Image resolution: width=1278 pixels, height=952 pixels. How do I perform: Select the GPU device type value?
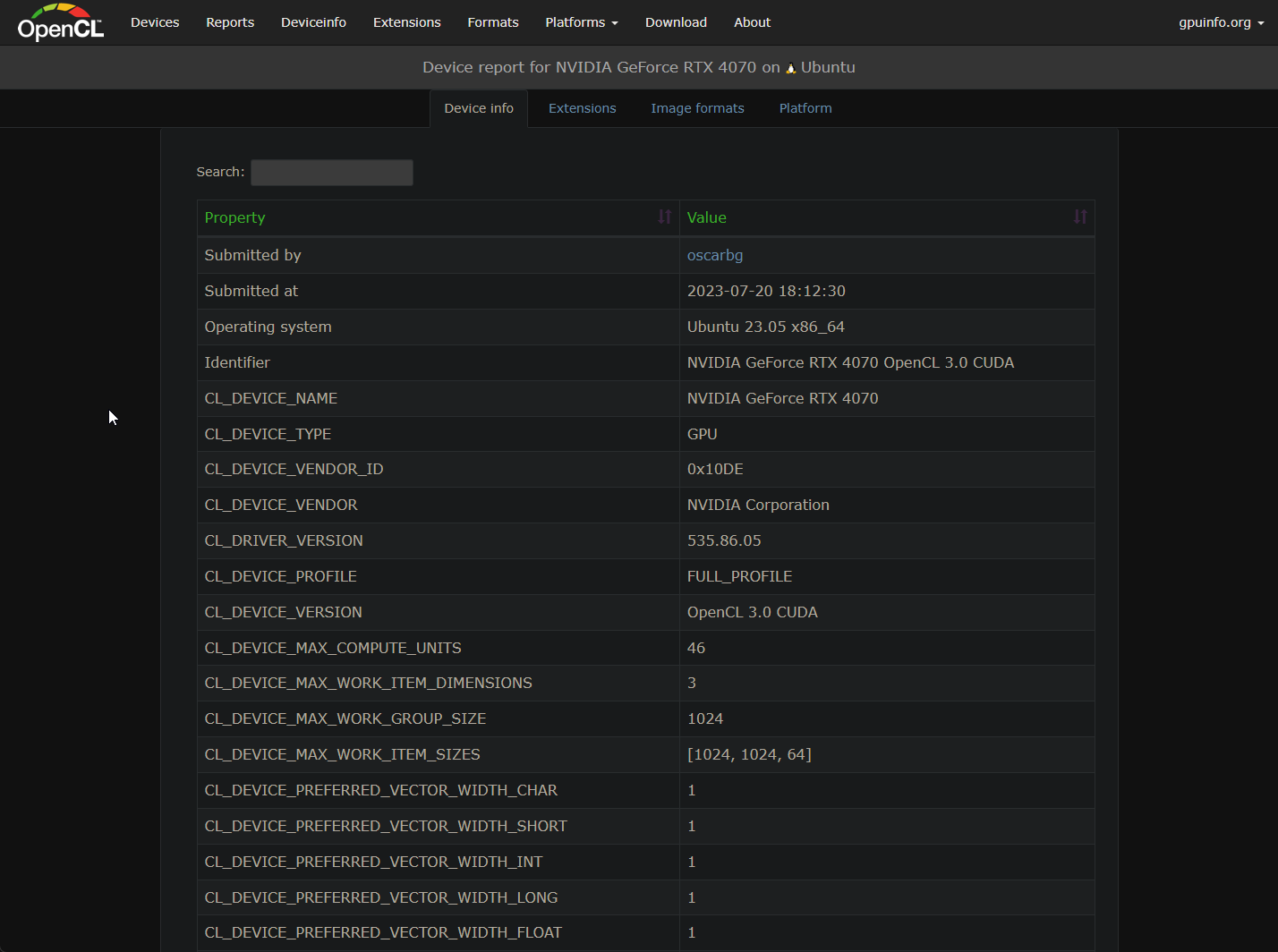click(x=703, y=434)
